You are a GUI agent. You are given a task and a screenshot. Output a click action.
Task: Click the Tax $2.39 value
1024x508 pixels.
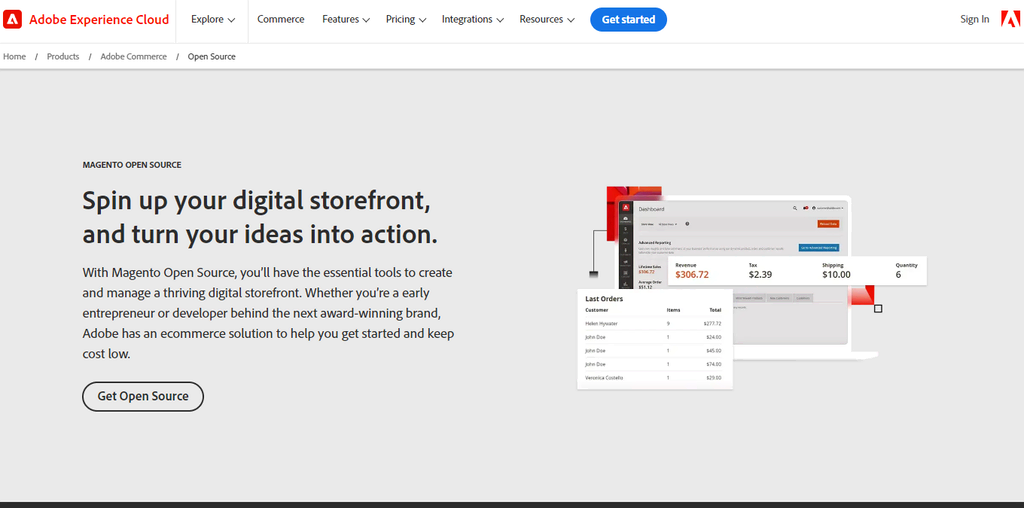[760, 274]
